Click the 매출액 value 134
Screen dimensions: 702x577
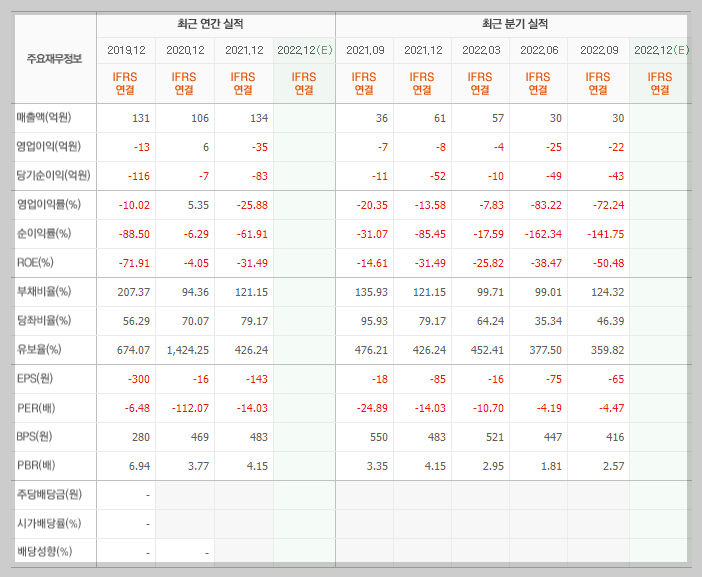(259, 118)
